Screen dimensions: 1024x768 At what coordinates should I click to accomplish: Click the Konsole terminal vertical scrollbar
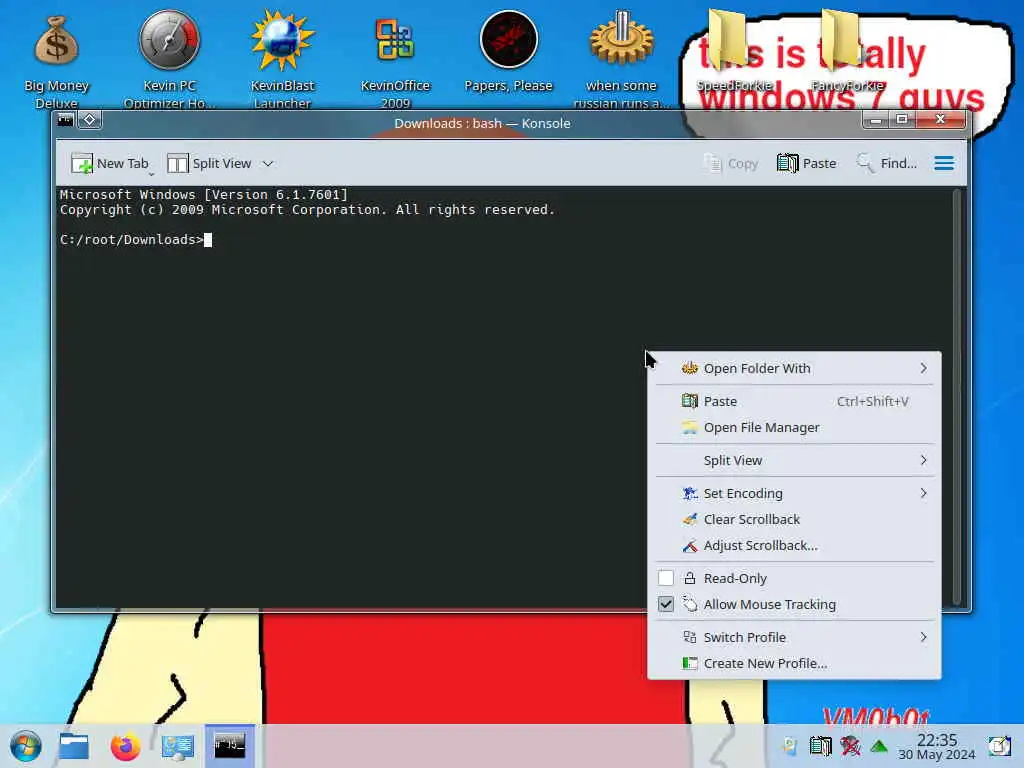(957, 397)
